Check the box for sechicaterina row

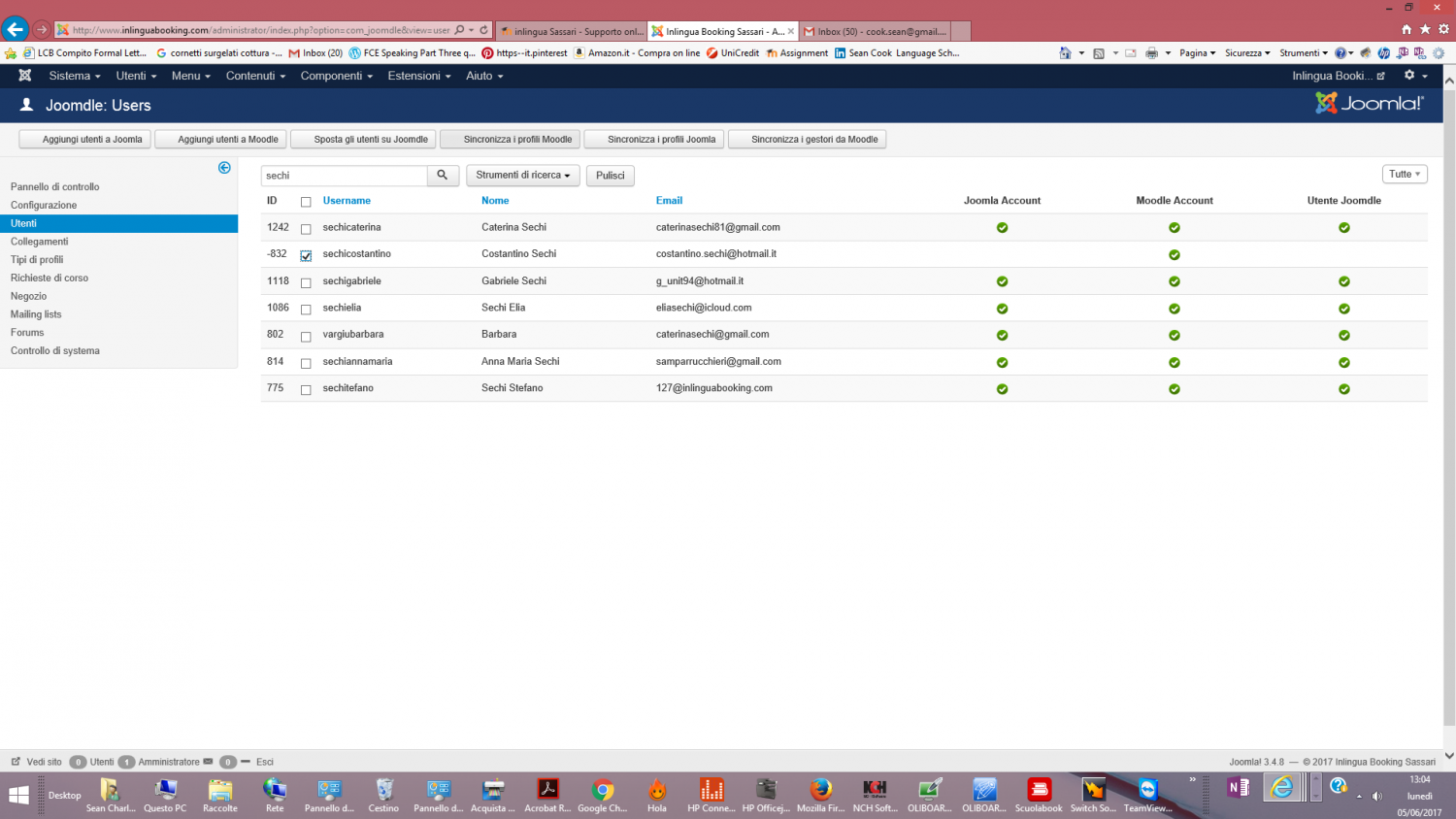[x=306, y=229]
